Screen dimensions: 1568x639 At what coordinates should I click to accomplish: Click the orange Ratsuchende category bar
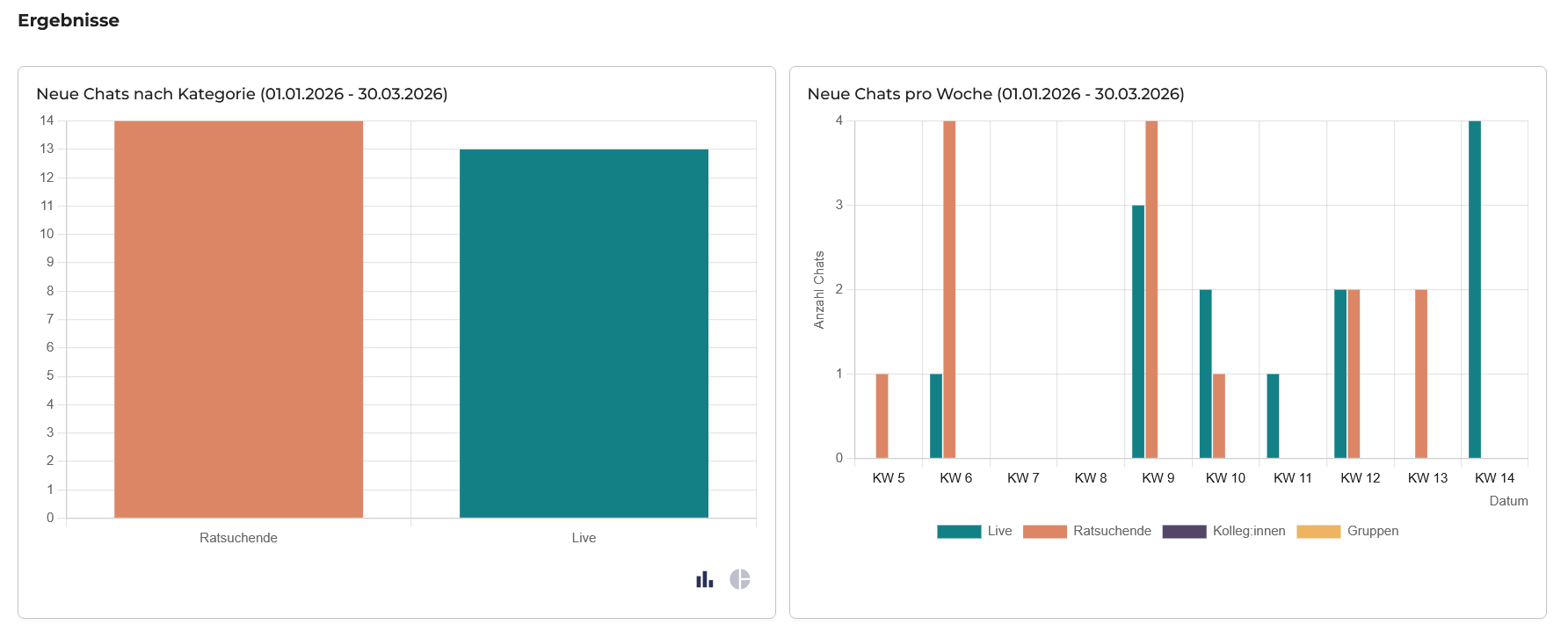click(x=238, y=319)
